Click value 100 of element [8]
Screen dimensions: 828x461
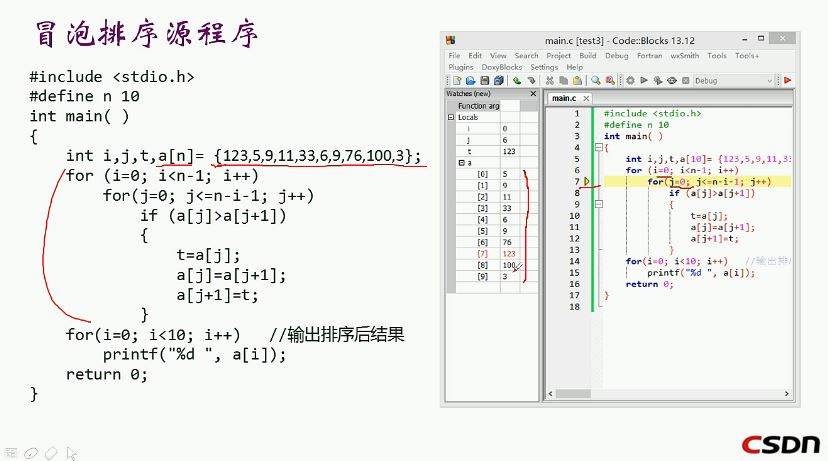(509, 265)
